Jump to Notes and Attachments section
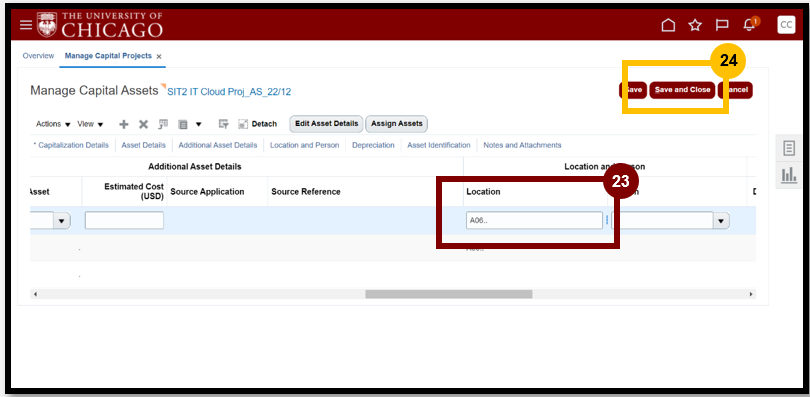 522,145
